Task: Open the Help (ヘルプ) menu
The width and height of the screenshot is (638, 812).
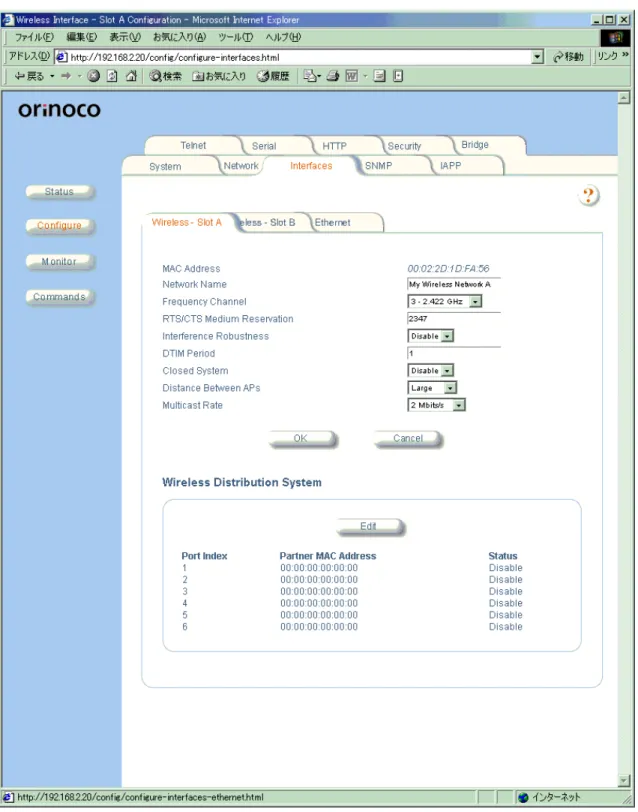Action: tap(283, 37)
